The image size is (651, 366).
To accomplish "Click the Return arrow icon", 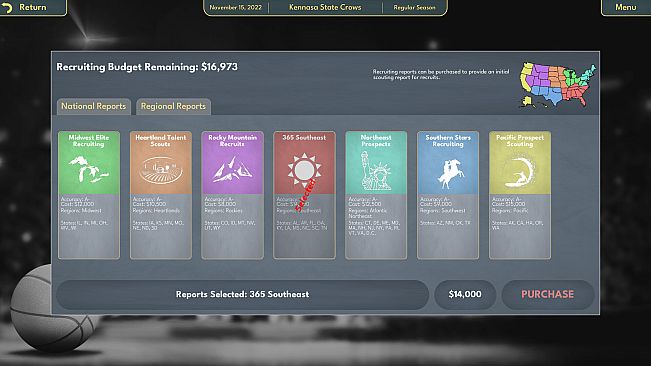I will pyautogui.click(x=7, y=7).
